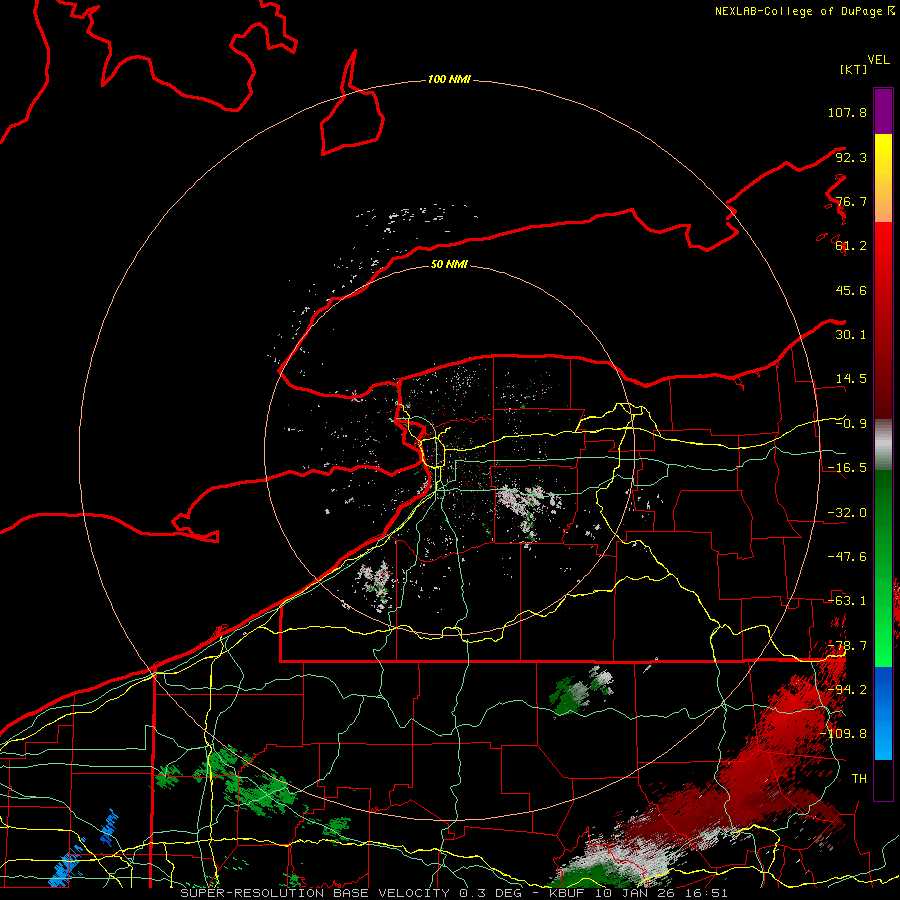Select the 61.2 legend value
The image size is (900, 900).
click(851, 246)
